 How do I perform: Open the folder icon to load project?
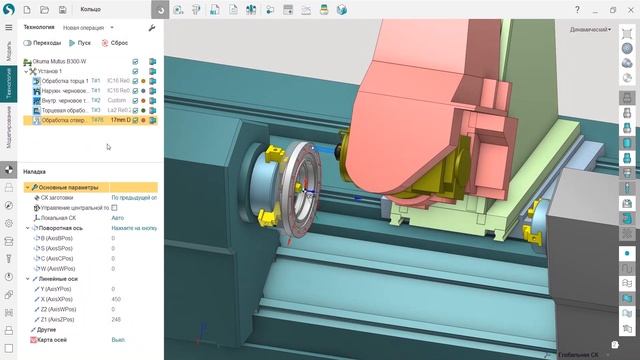pyautogui.click(x=44, y=9)
